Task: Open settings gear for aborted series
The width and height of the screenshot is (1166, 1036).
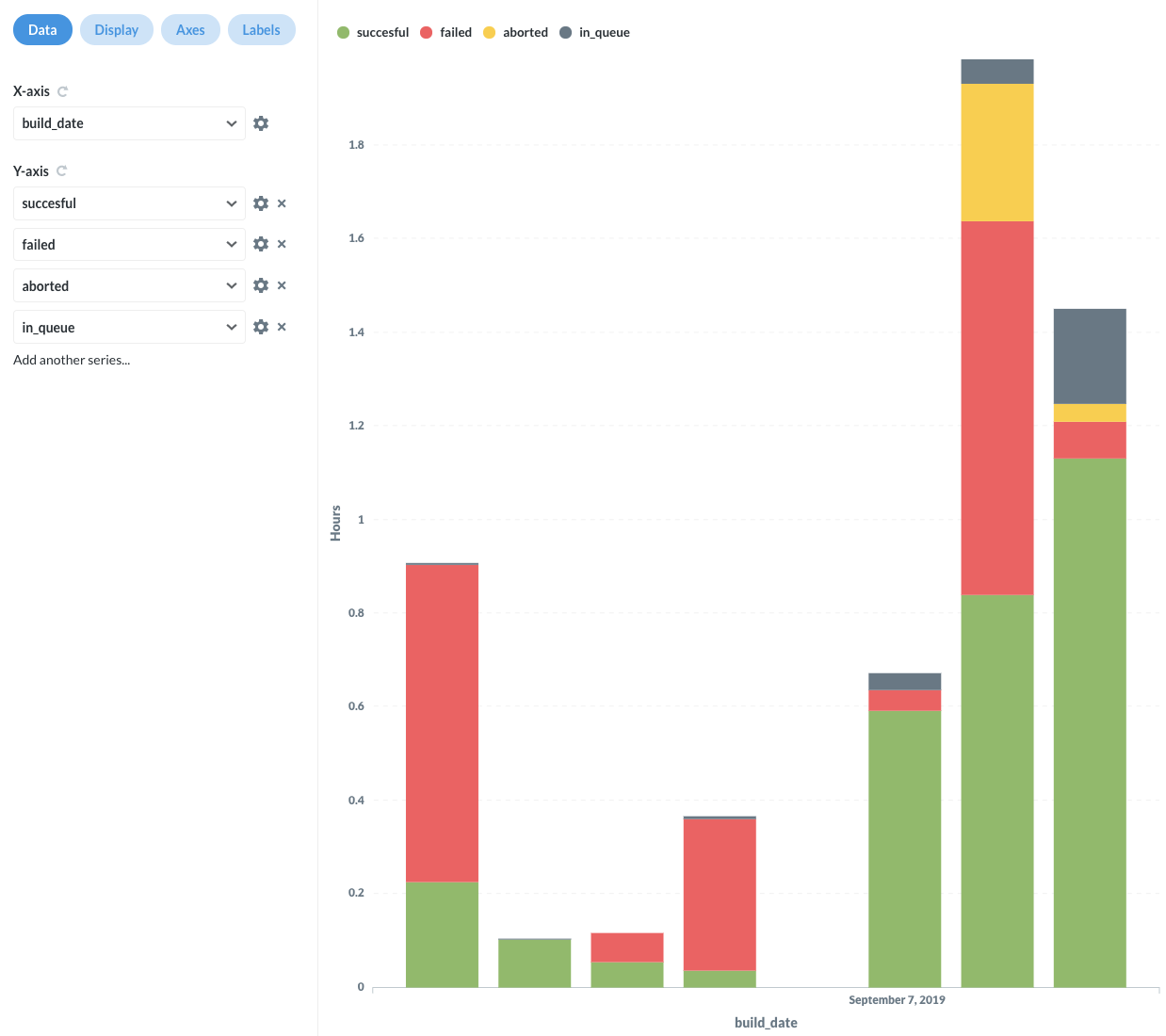Action: [x=261, y=285]
